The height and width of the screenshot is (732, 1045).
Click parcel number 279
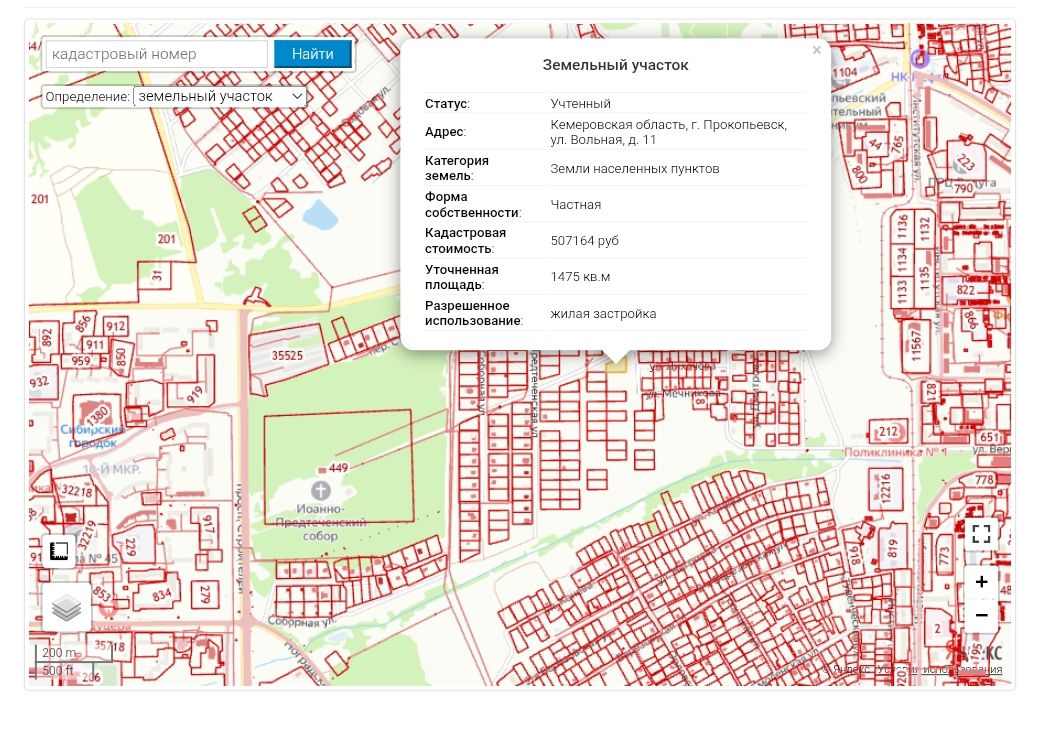coord(205,594)
